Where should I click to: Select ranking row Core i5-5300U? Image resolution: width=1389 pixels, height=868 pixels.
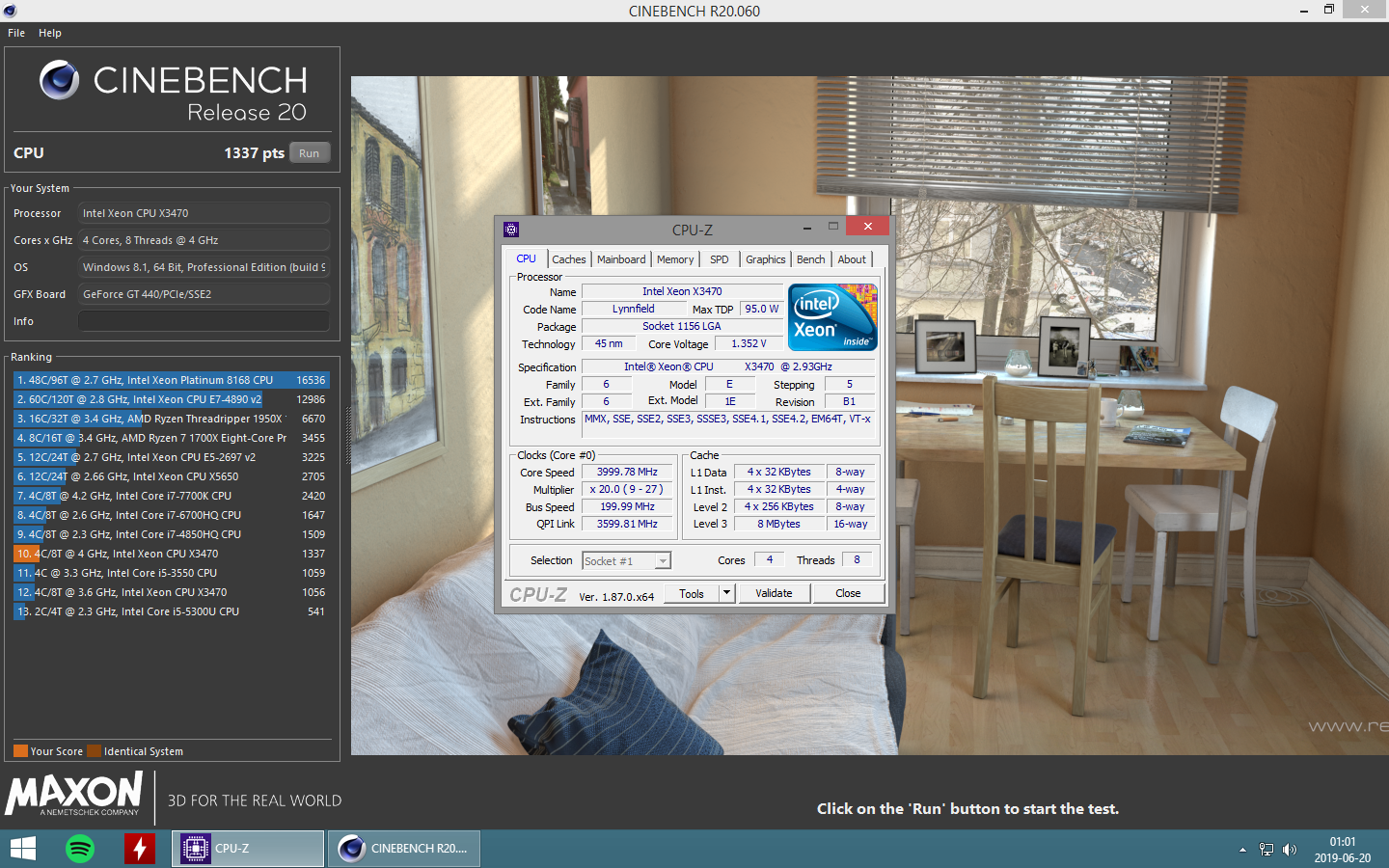172,611
